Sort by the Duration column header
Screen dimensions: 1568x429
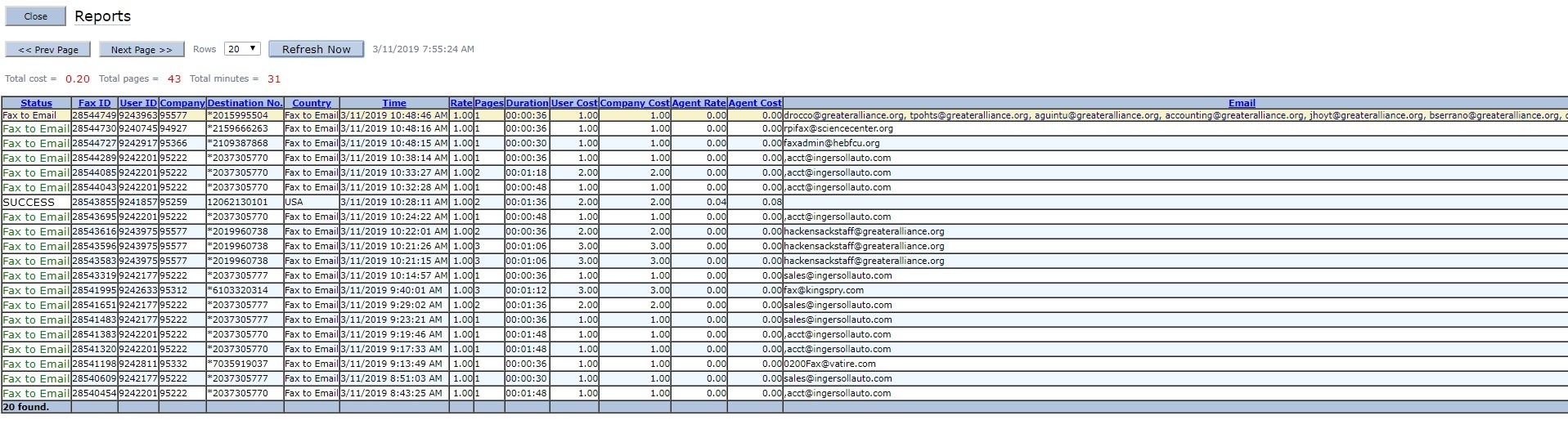pyautogui.click(x=527, y=103)
